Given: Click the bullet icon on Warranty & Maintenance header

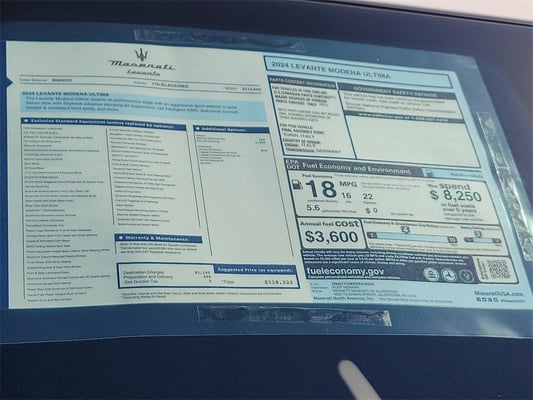Looking at the screenshot, I should pos(121,237).
